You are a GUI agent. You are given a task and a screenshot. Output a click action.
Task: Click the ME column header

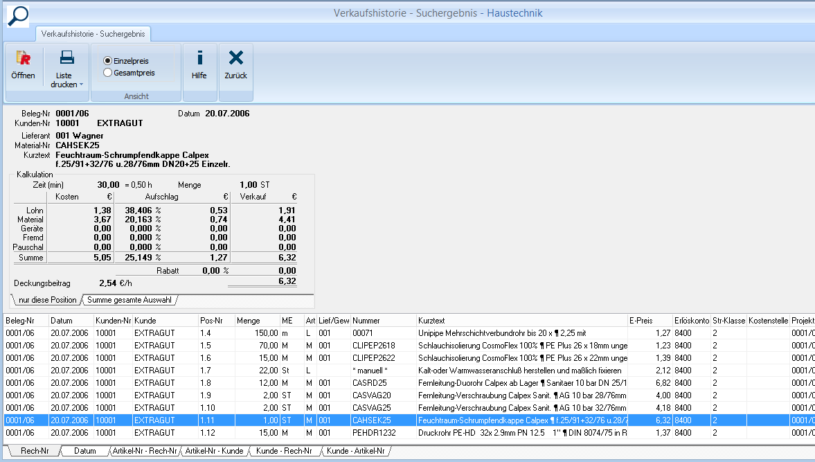pos(292,321)
